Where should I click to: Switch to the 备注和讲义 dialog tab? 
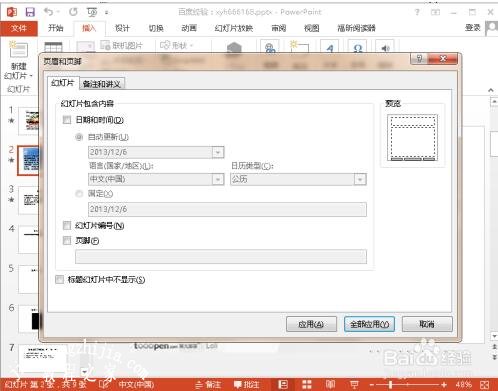click(102, 84)
